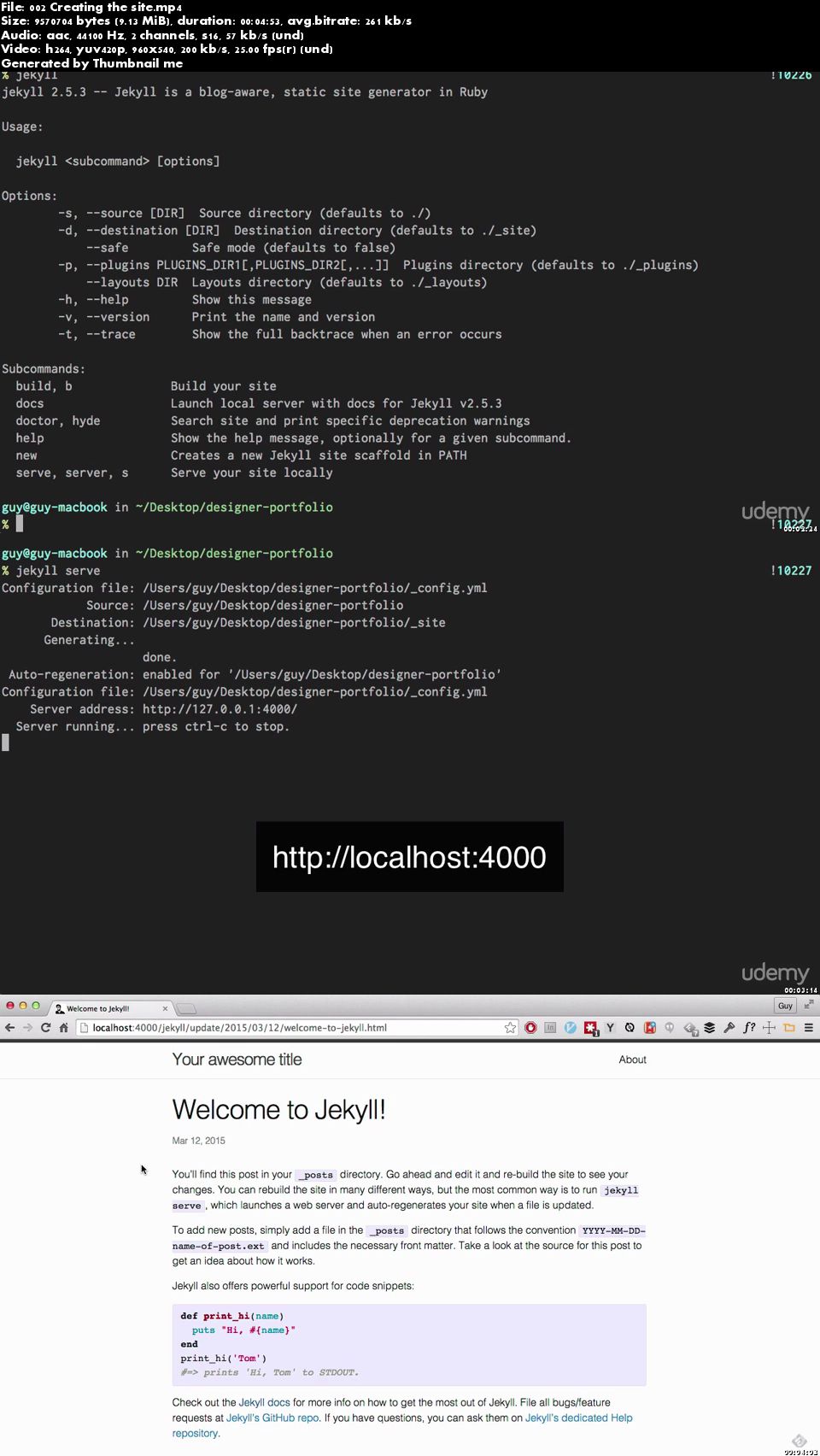The width and height of the screenshot is (820, 1456).
Task: Open the LastPass red asterisk extension
Action: 591,1029
